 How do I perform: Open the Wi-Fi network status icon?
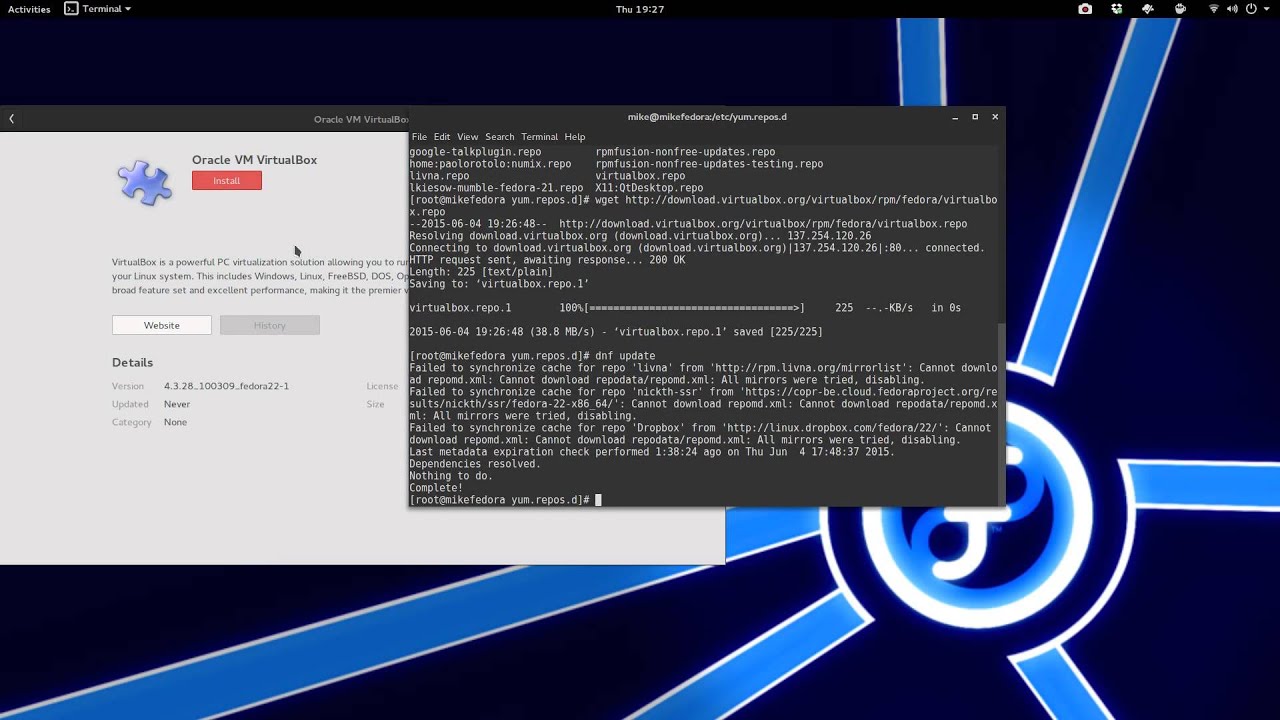(x=1214, y=9)
